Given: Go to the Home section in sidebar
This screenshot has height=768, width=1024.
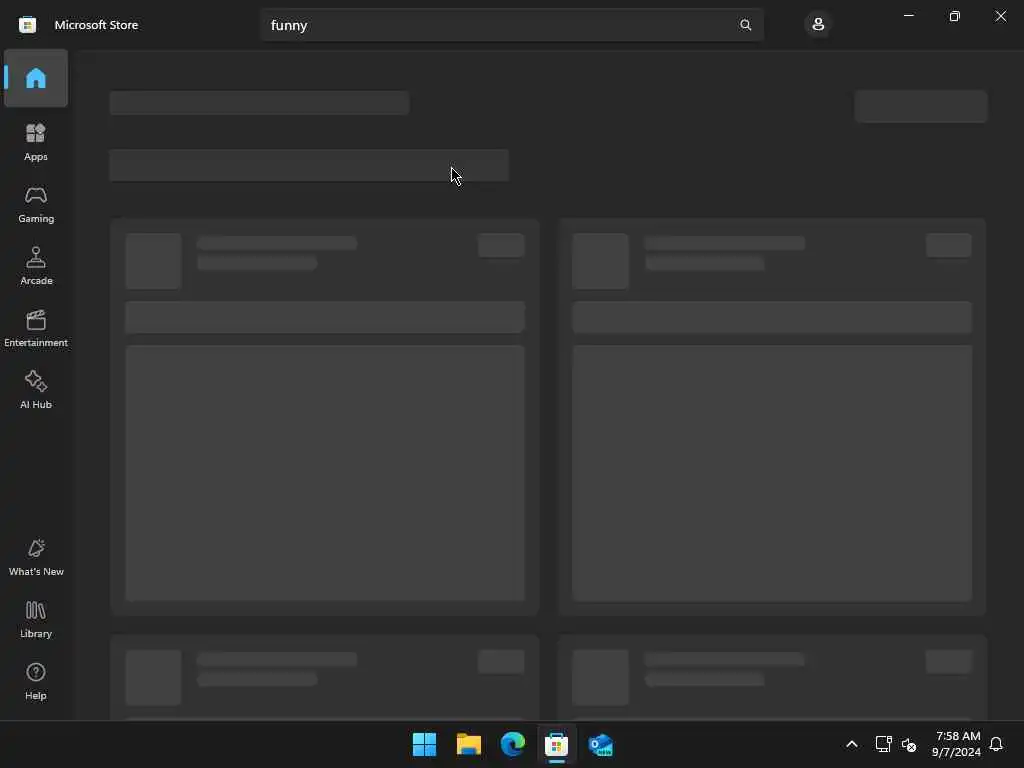Looking at the screenshot, I should [x=36, y=78].
